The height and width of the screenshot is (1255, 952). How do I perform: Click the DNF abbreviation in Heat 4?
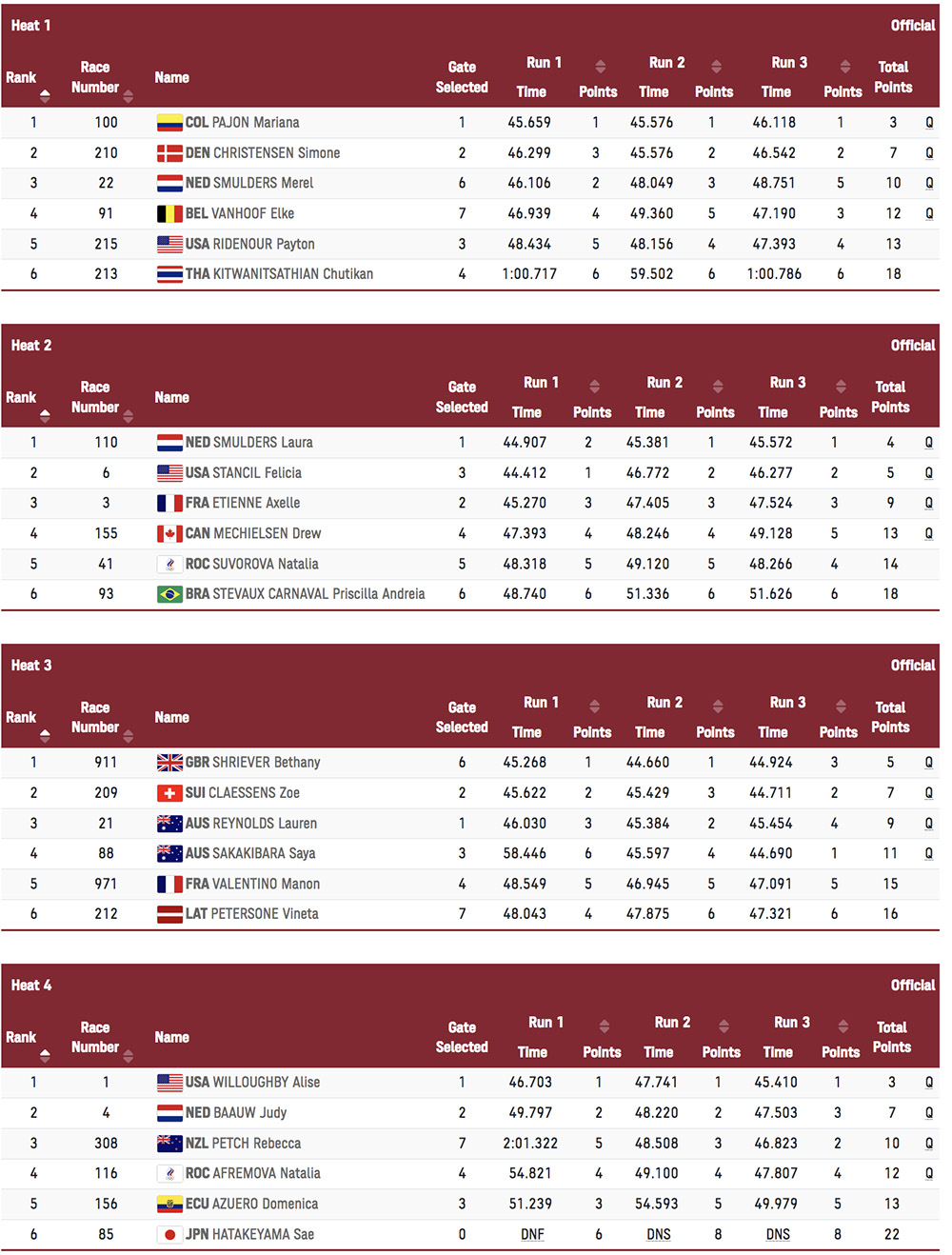[x=532, y=1234]
